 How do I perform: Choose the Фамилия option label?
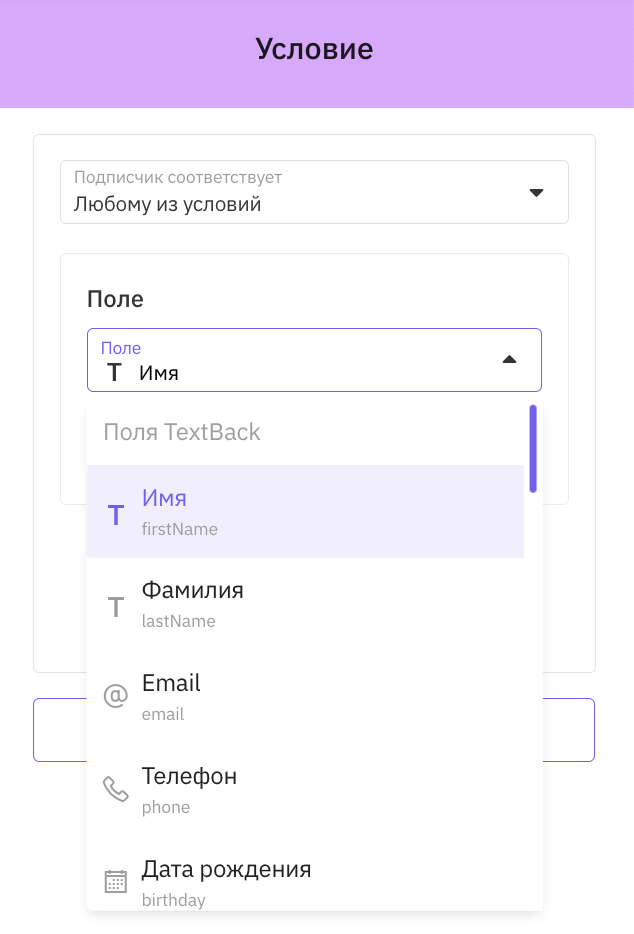[x=192, y=590]
